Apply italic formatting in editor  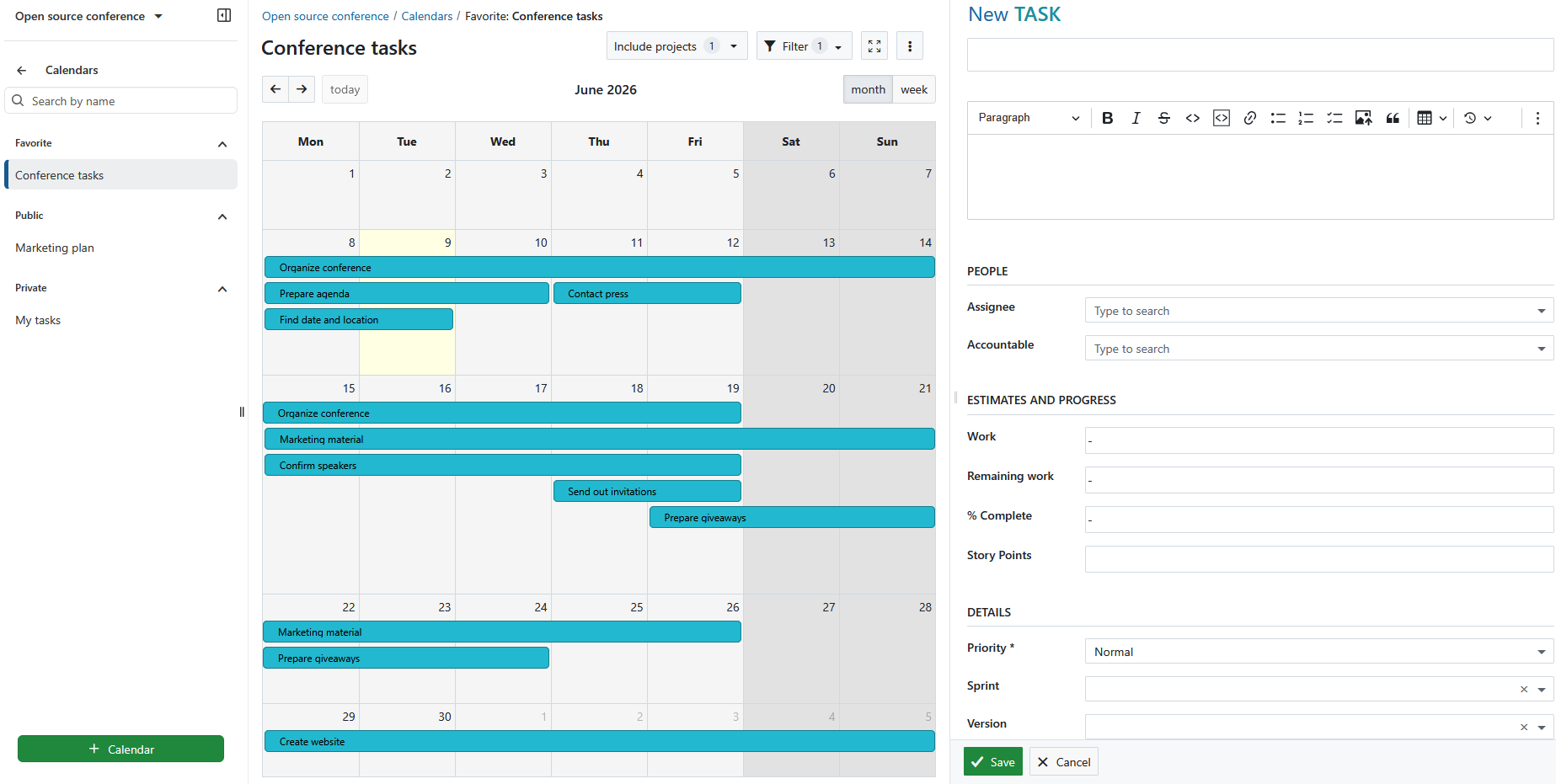pyautogui.click(x=1136, y=118)
